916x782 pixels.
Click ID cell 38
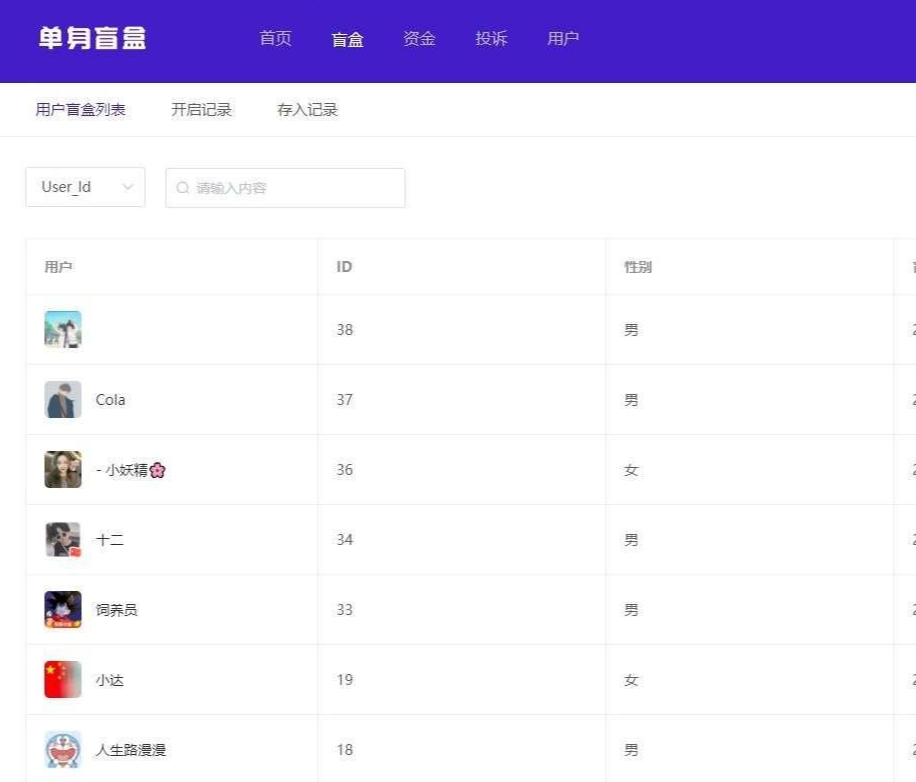(x=345, y=330)
